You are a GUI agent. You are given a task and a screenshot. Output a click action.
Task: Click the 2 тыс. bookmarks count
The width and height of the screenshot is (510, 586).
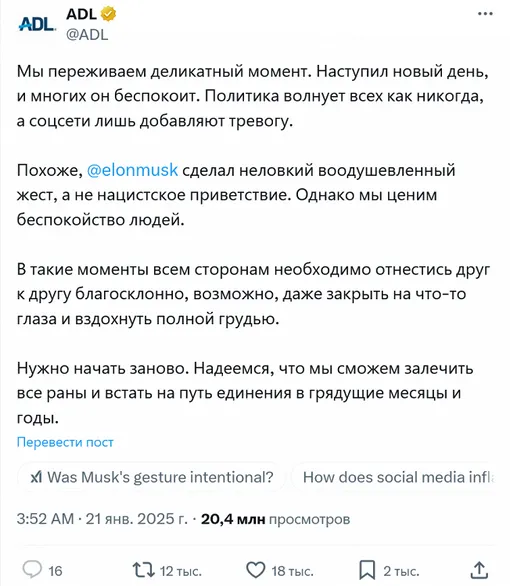(x=401, y=571)
